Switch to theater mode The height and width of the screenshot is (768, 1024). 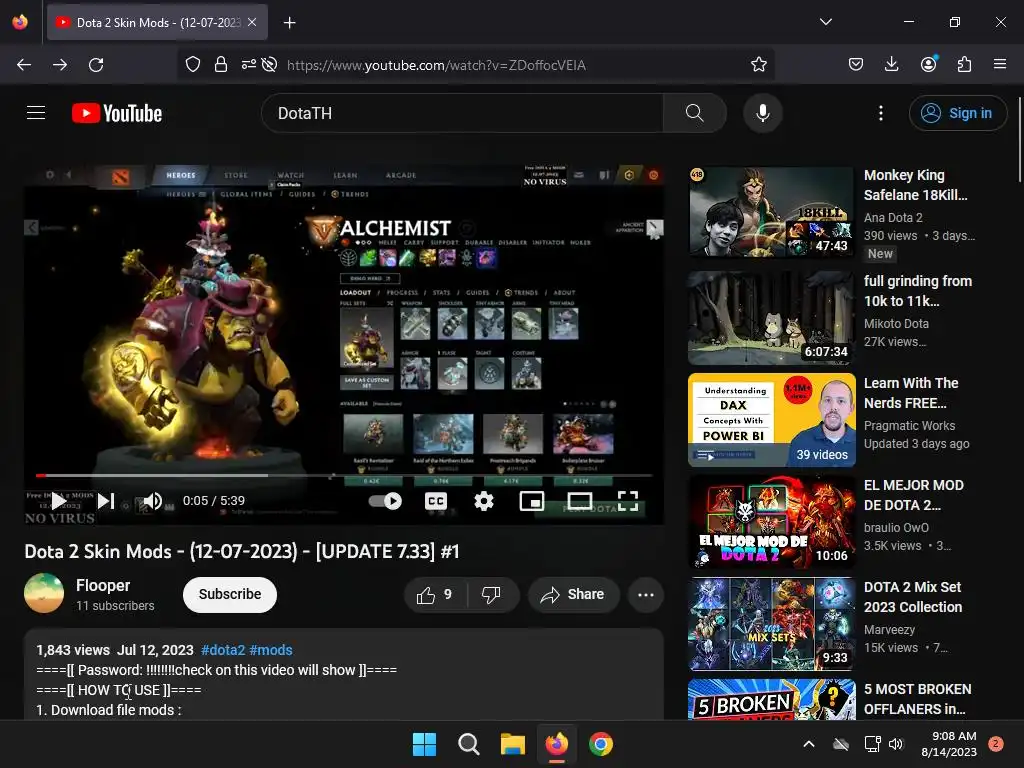580,501
